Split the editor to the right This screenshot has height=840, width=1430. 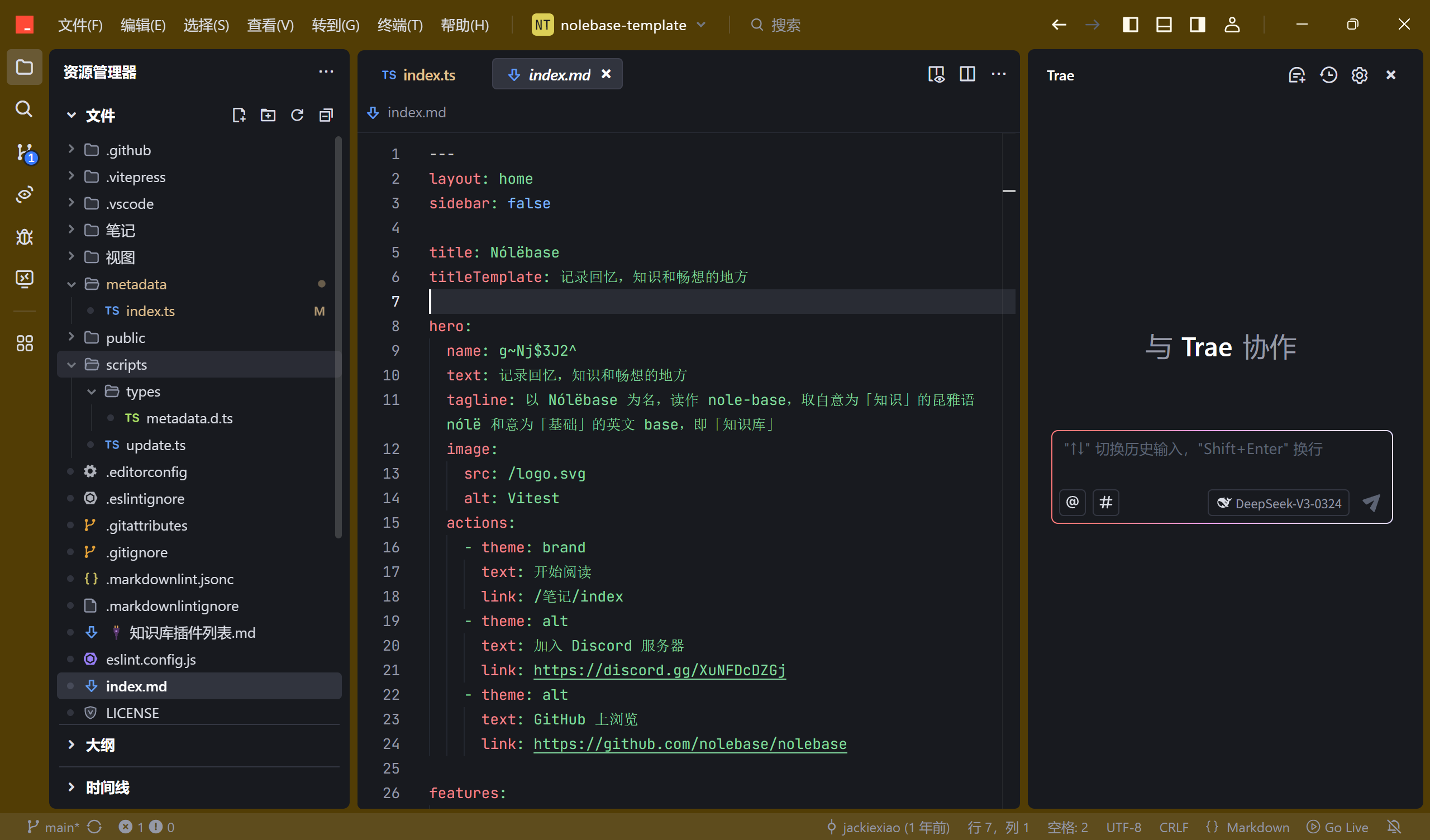coord(967,74)
